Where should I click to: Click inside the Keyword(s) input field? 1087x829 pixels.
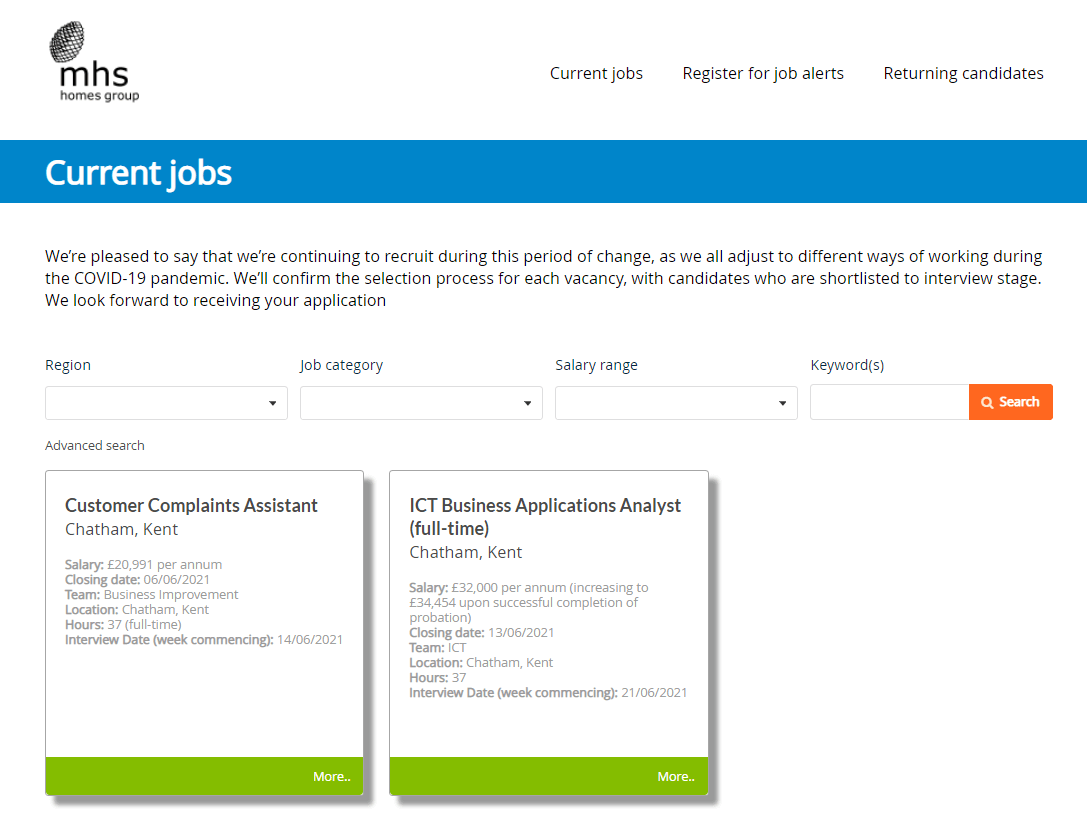[x=889, y=402]
